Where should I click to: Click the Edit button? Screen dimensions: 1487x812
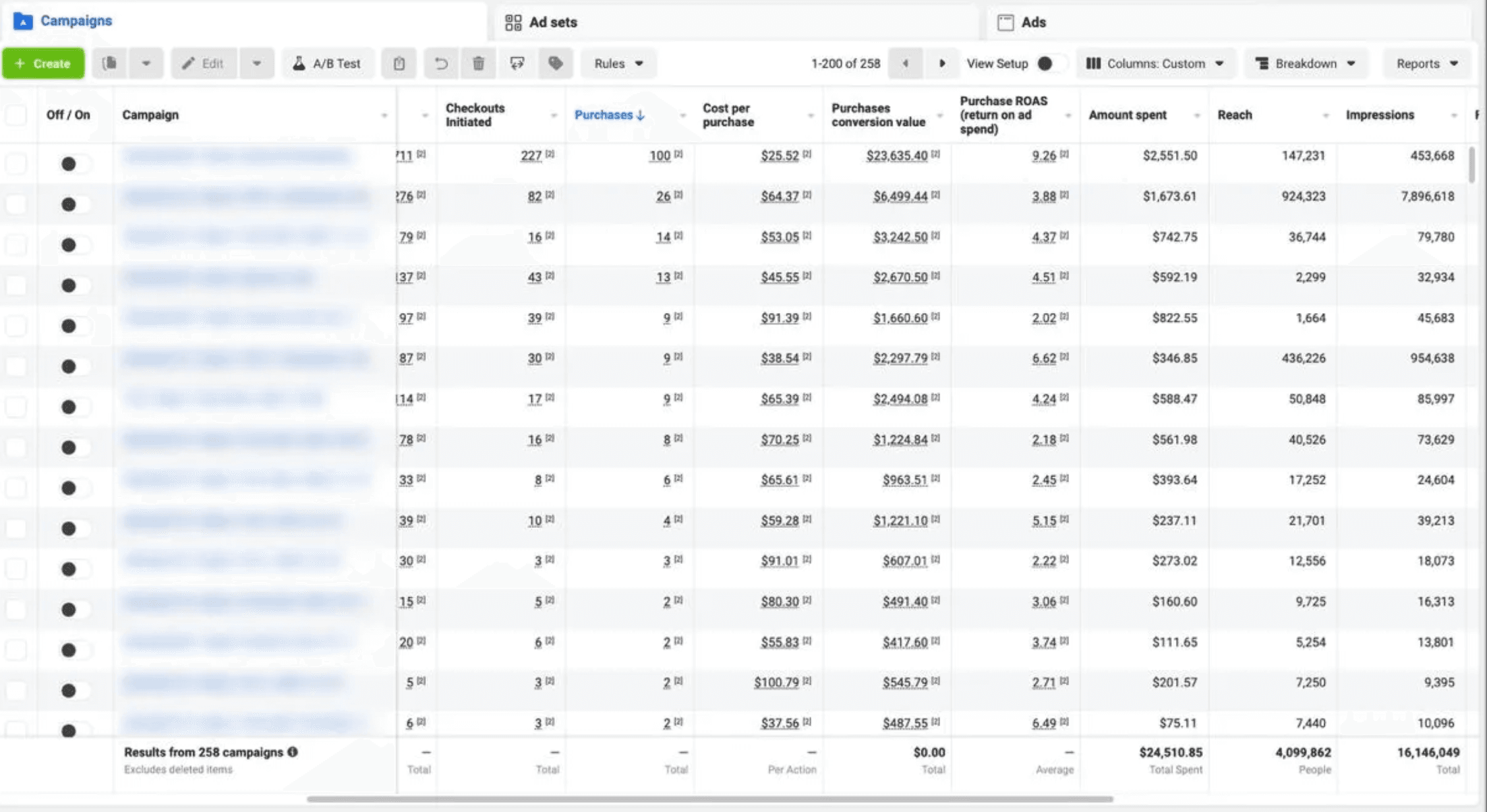(x=204, y=63)
